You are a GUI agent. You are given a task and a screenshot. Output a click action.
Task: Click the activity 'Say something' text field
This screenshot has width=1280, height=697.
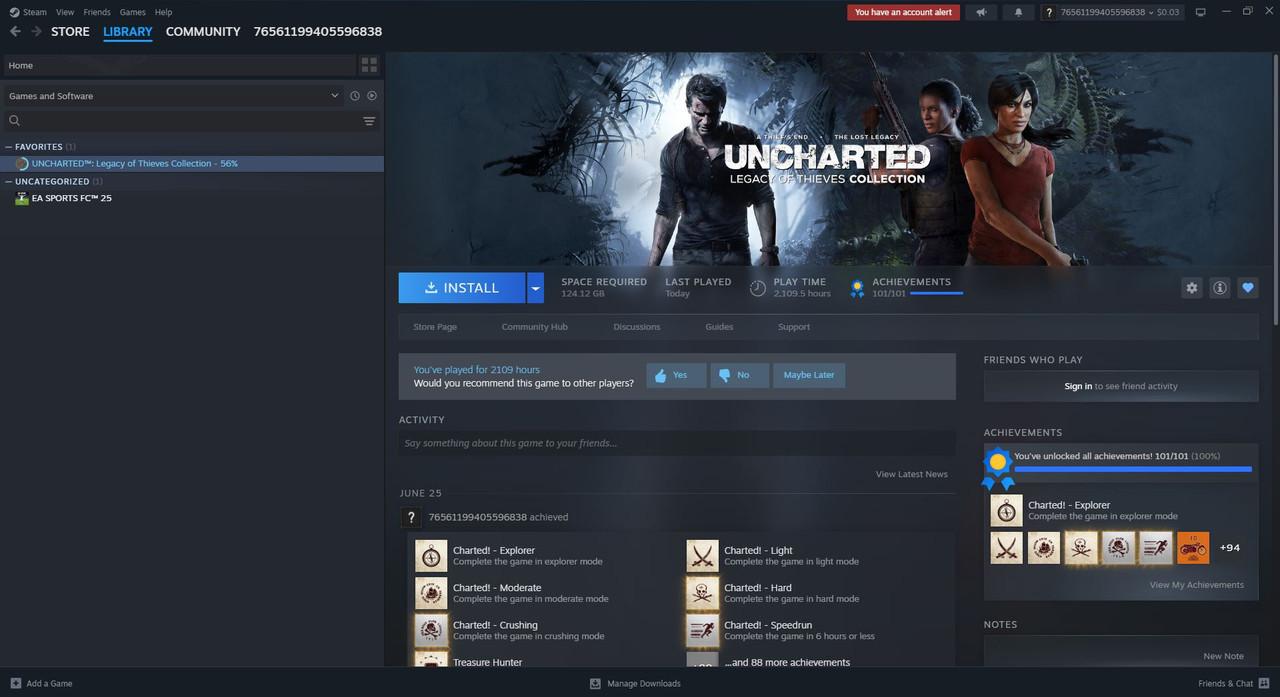pyautogui.click(x=677, y=443)
